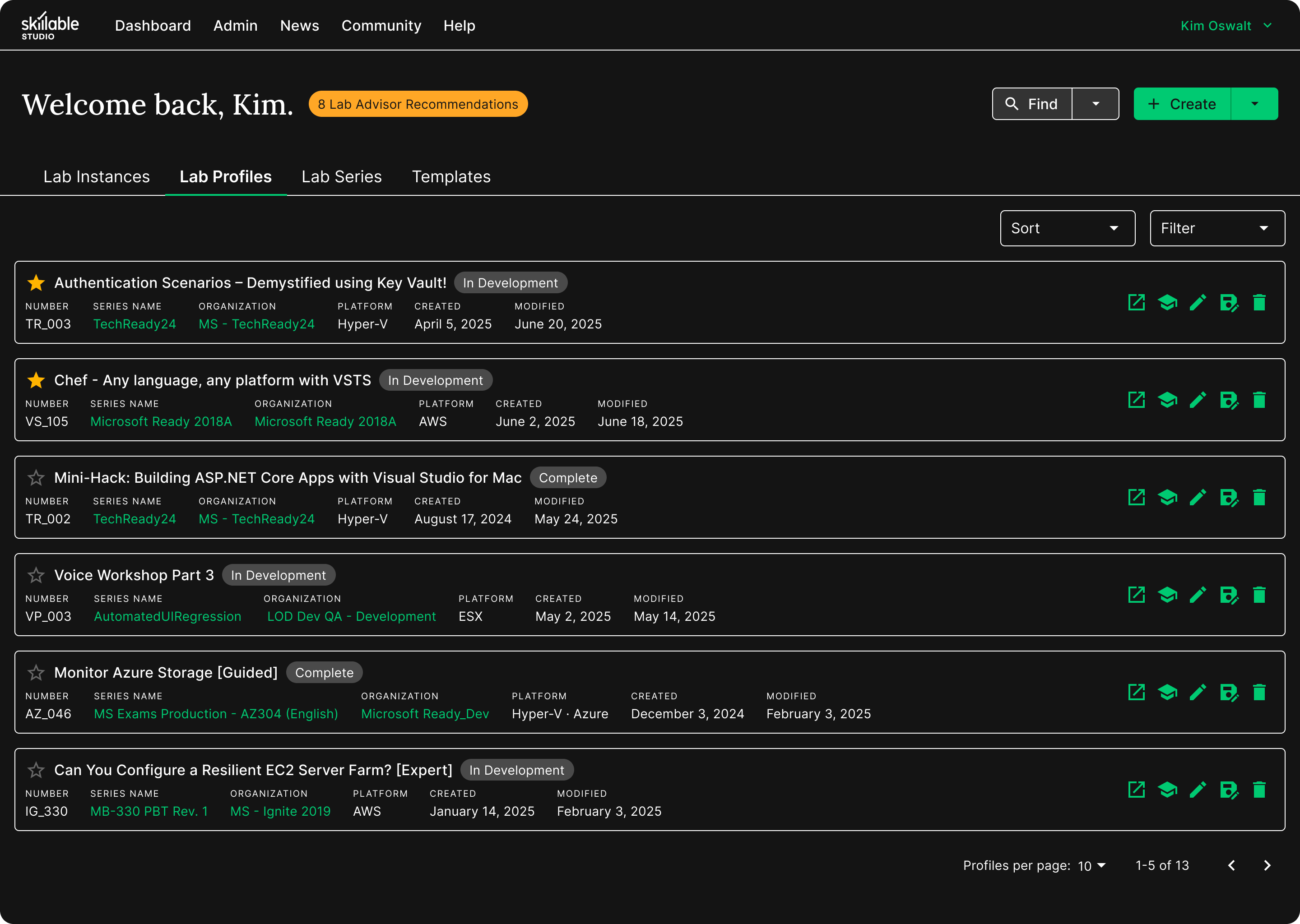This screenshot has width=1300, height=924.
Task: Open Chef VSTS lab in new window
Action: (x=1137, y=400)
